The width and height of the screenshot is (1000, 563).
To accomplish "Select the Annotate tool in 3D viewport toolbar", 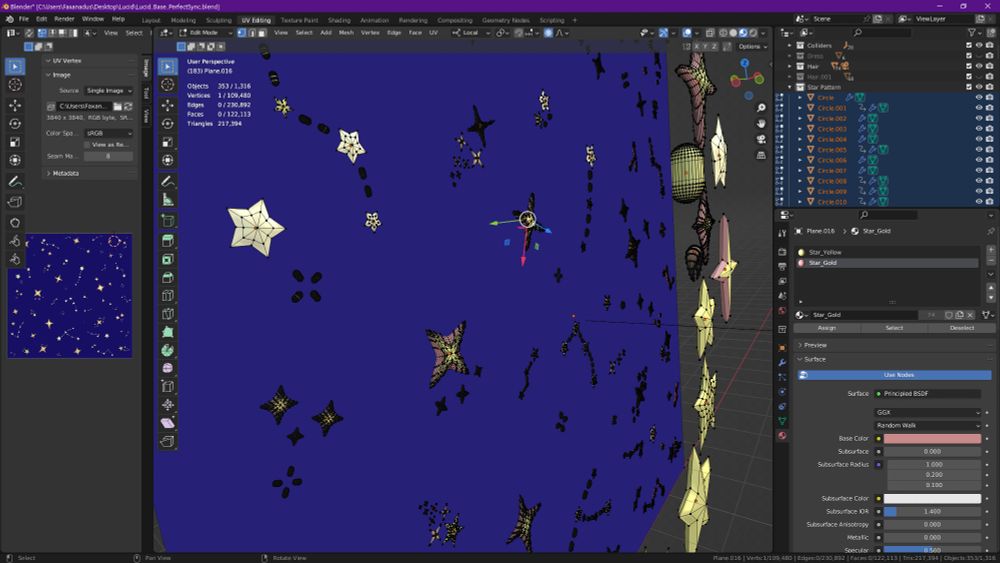I will (168, 182).
